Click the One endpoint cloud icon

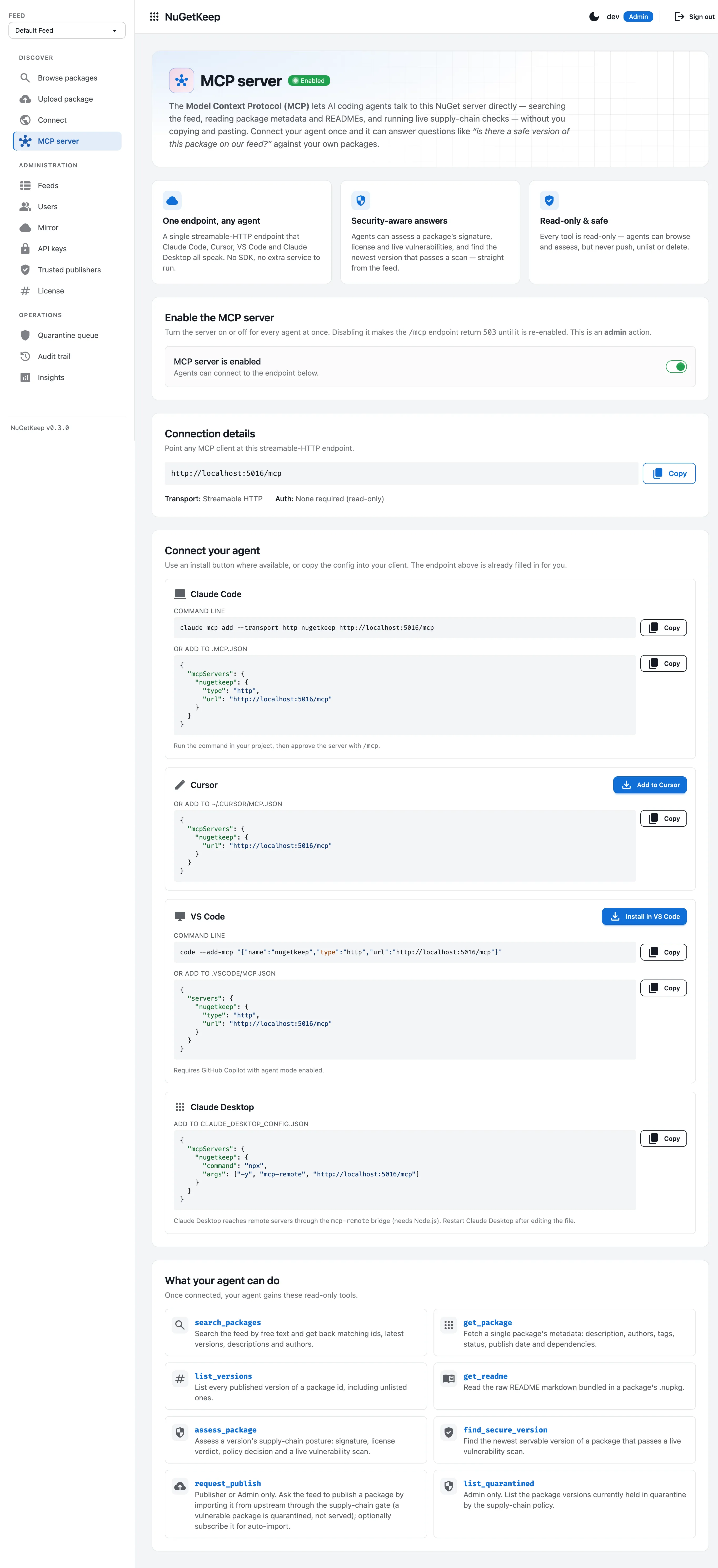point(172,200)
